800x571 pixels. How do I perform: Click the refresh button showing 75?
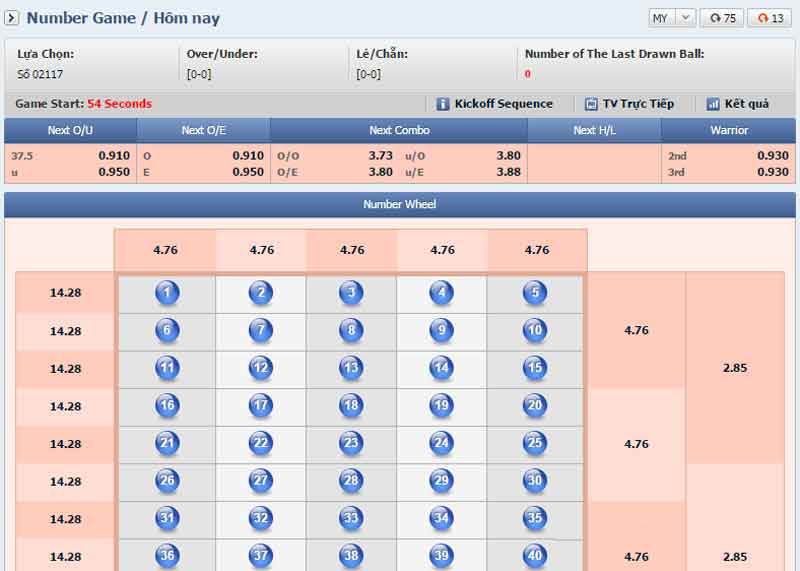[x=721, y=18]
